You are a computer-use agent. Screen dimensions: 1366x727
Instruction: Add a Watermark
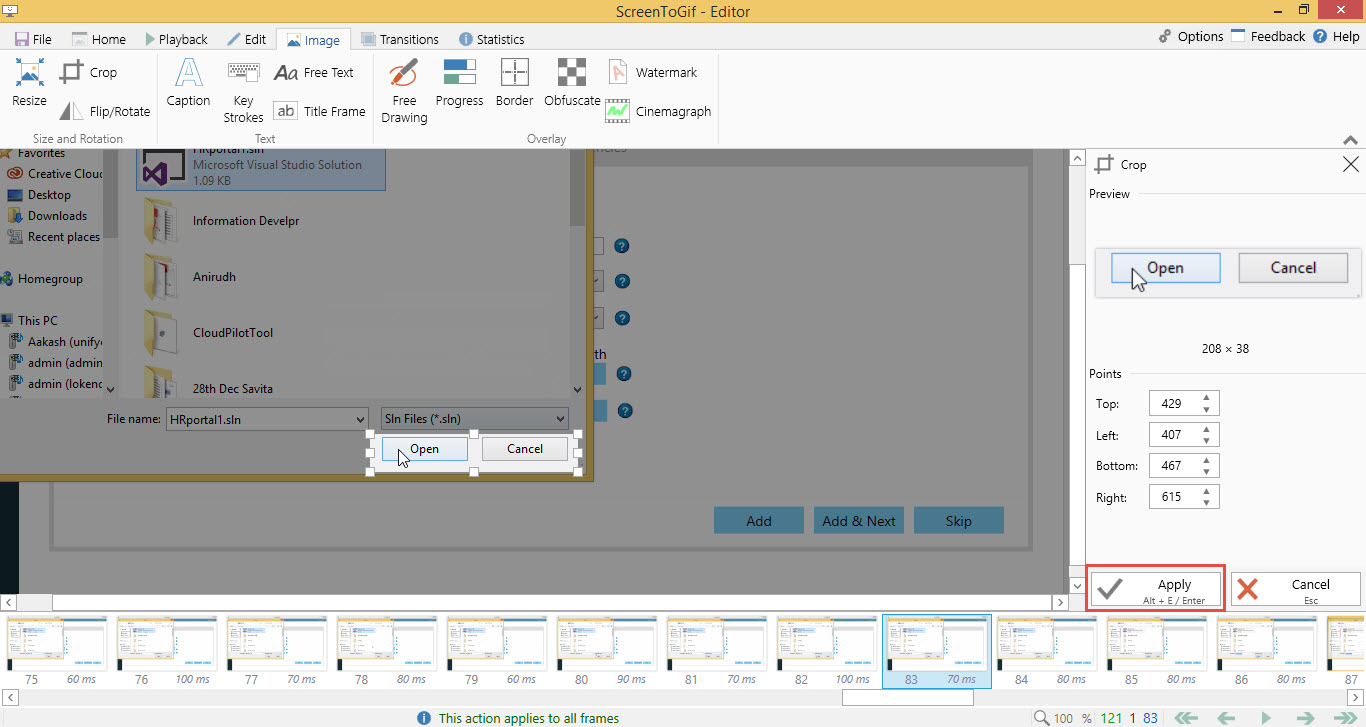click(x=652, y=72)
